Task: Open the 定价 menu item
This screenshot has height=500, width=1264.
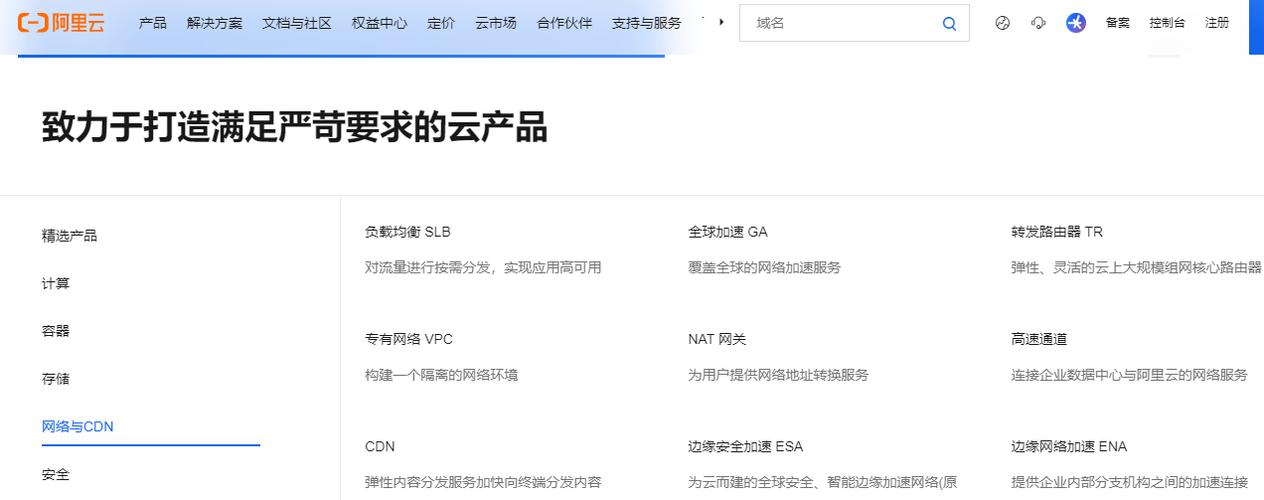Action: tap(441, 23)
